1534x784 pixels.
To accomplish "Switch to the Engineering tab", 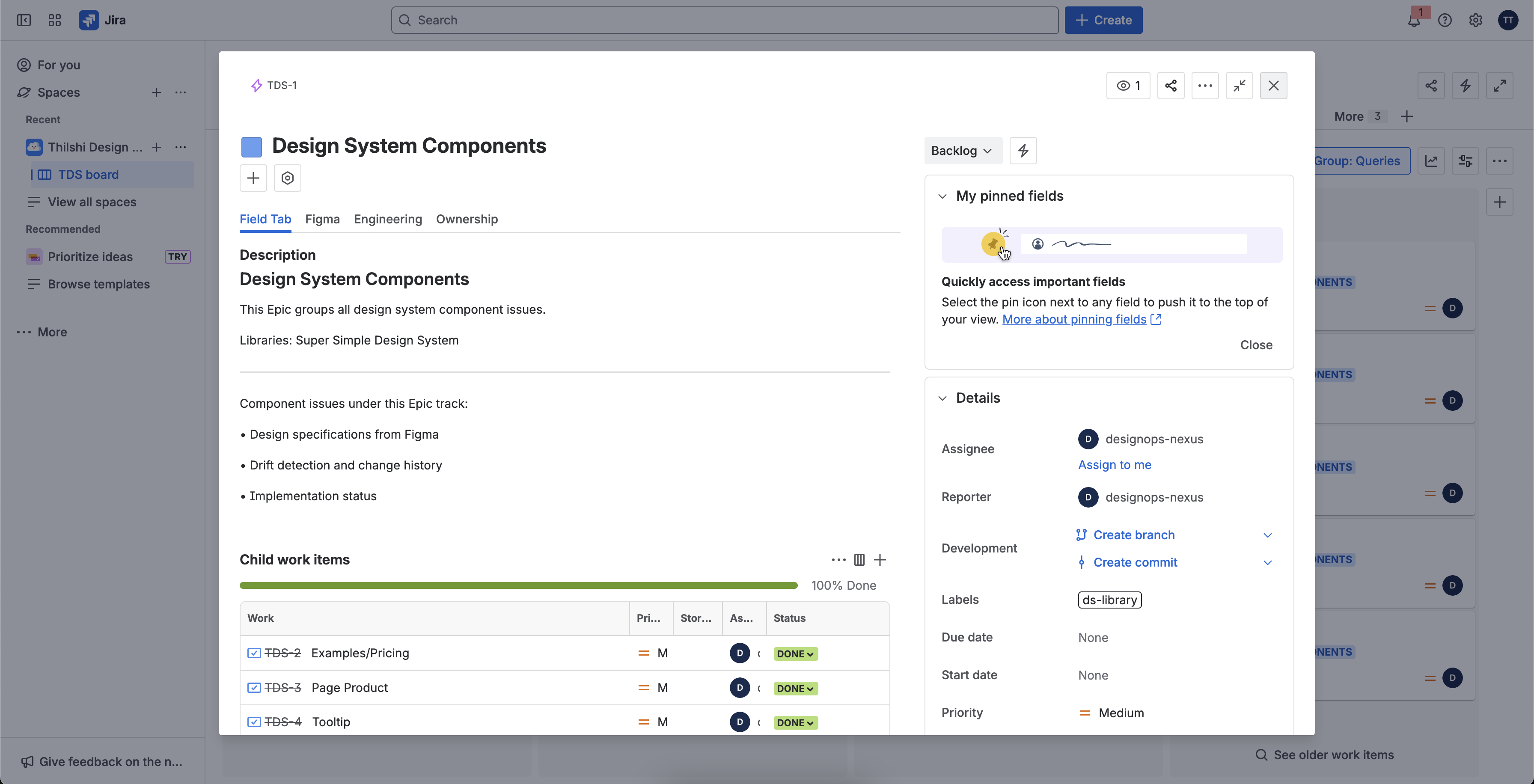I will point(388,219).
